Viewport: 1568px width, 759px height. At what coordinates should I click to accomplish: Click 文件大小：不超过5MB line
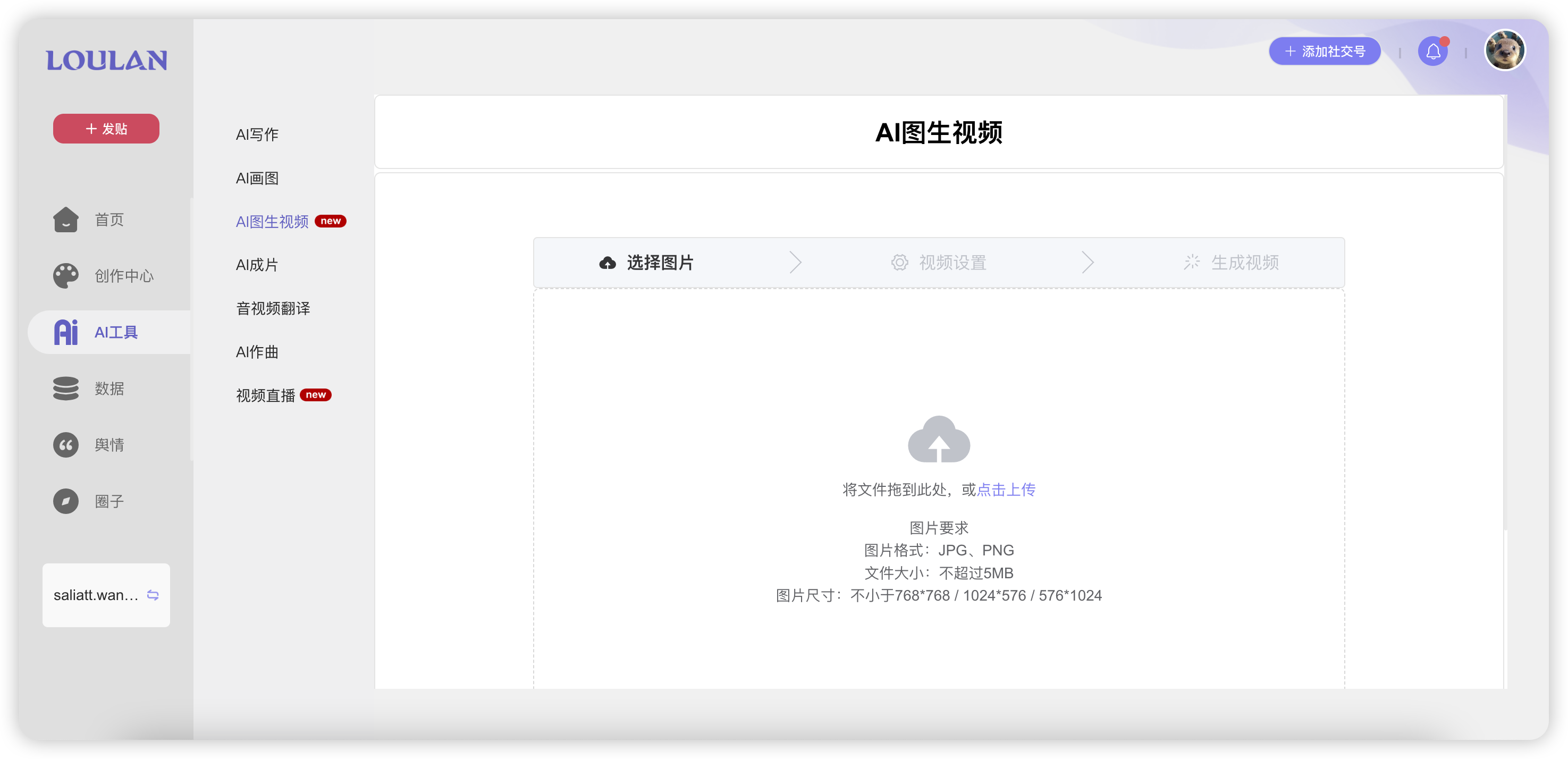point(939,573)
